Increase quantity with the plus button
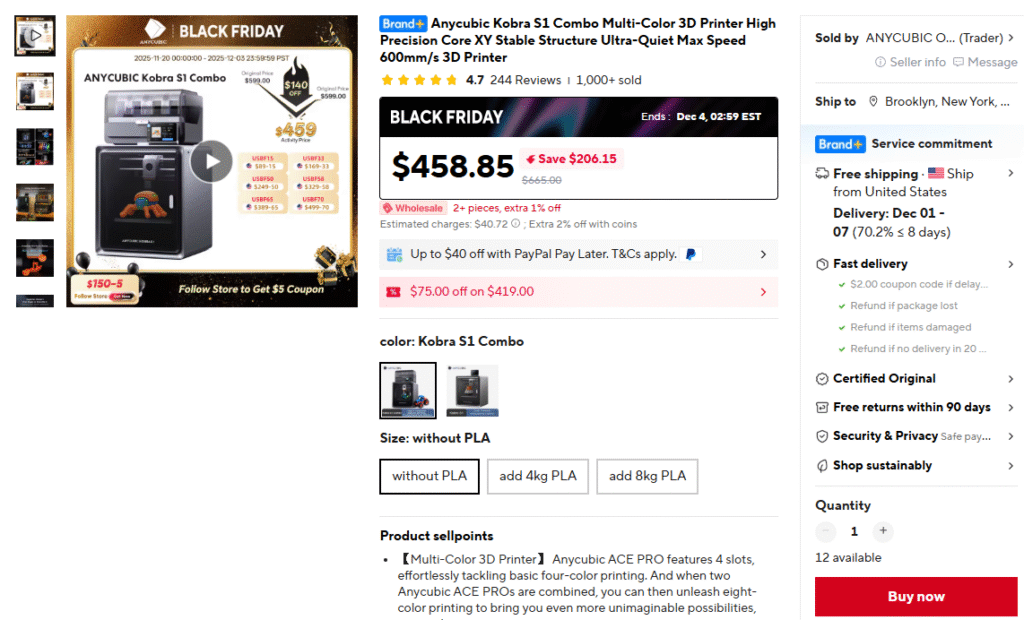 pyautogui.click(x=883, y=531)
